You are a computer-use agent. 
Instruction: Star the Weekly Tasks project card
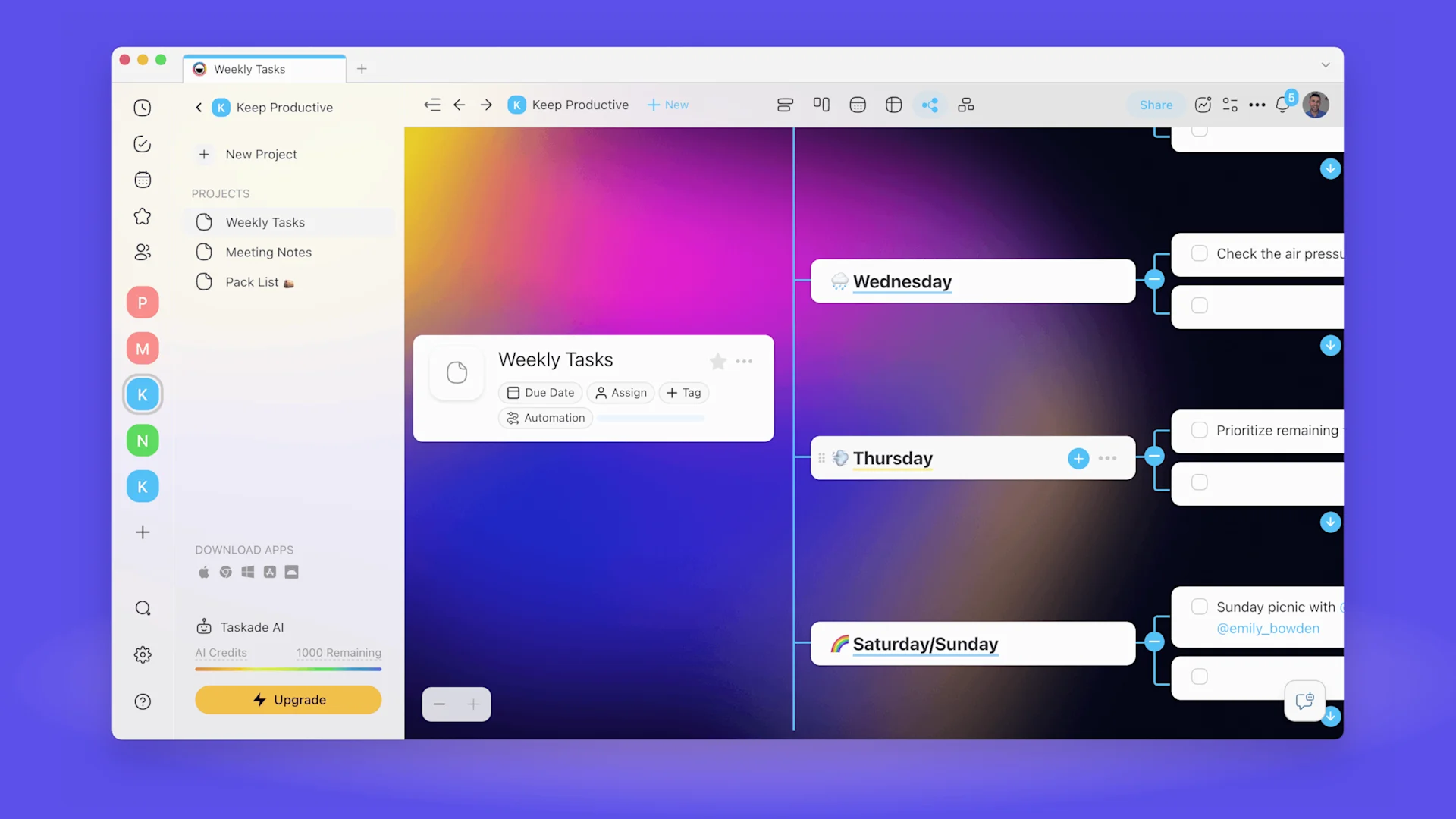pos(717,362)
